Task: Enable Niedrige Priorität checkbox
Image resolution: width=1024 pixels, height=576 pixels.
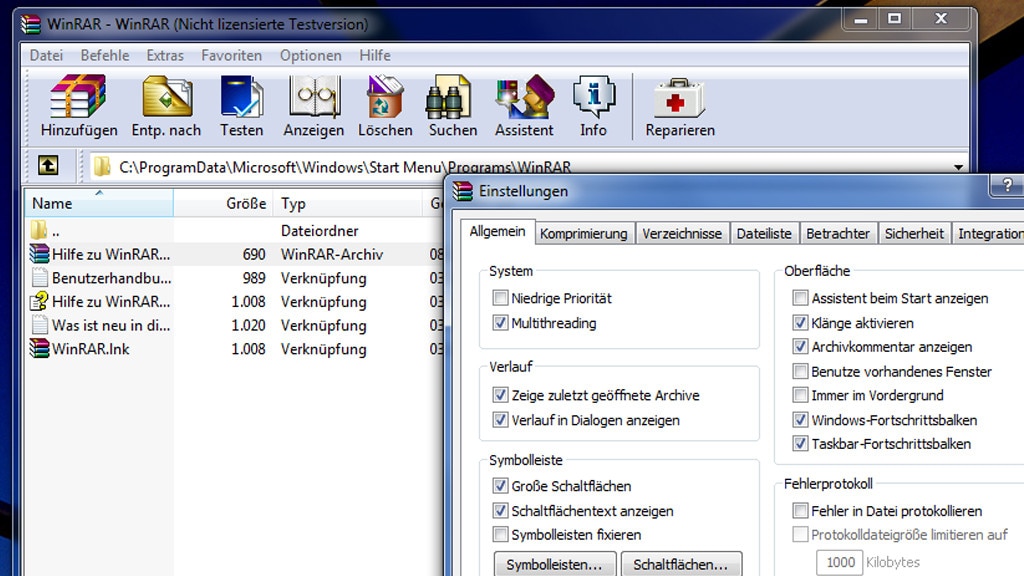Action: (500, 298)
